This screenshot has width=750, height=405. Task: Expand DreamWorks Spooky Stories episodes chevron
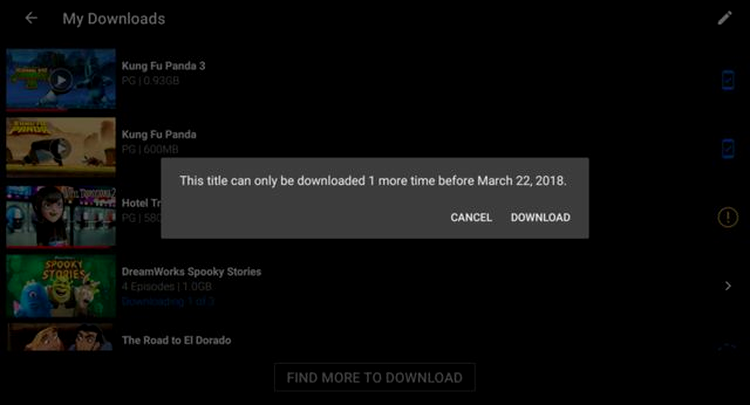(x=728, y=286)
